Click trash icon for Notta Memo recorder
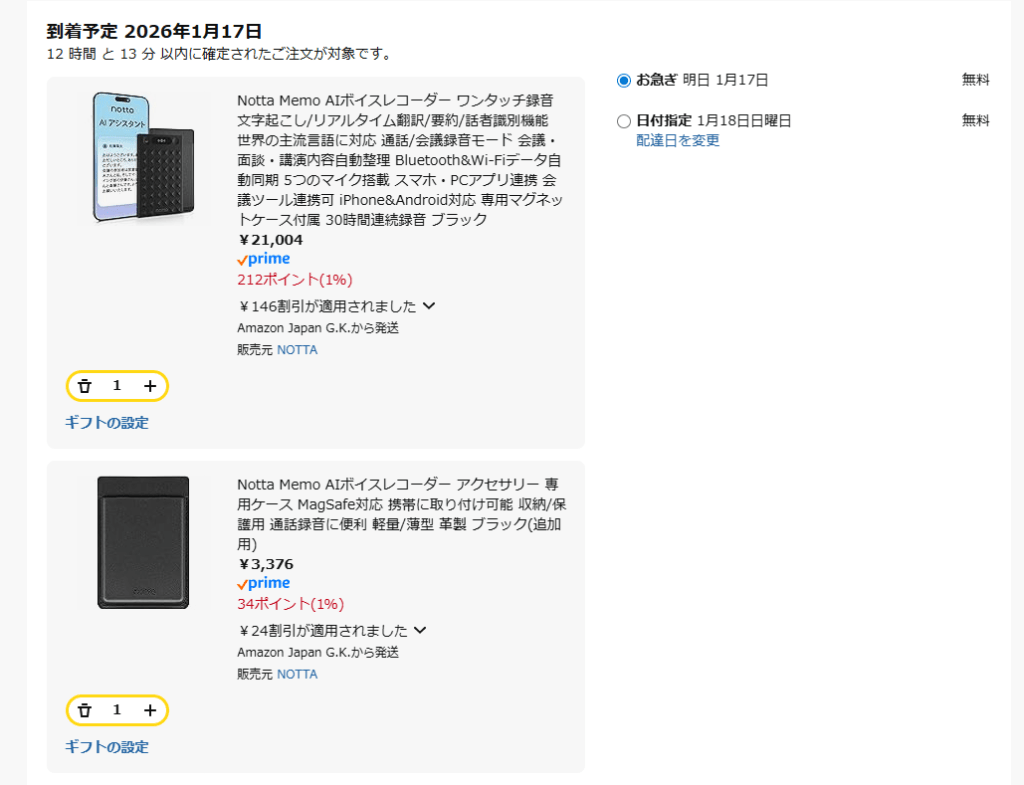 coord(85,386)
